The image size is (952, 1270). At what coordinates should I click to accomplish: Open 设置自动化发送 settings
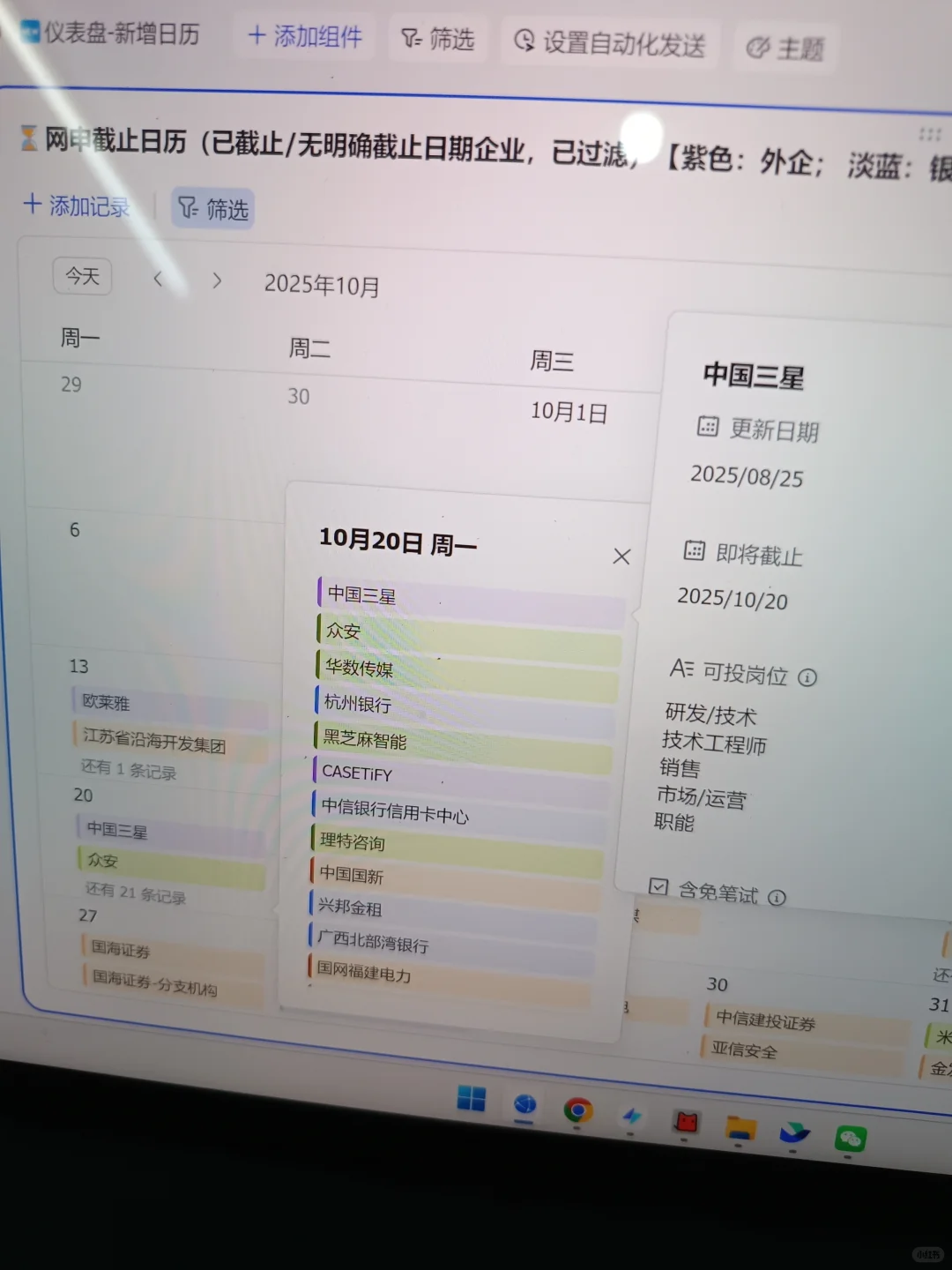610,42
